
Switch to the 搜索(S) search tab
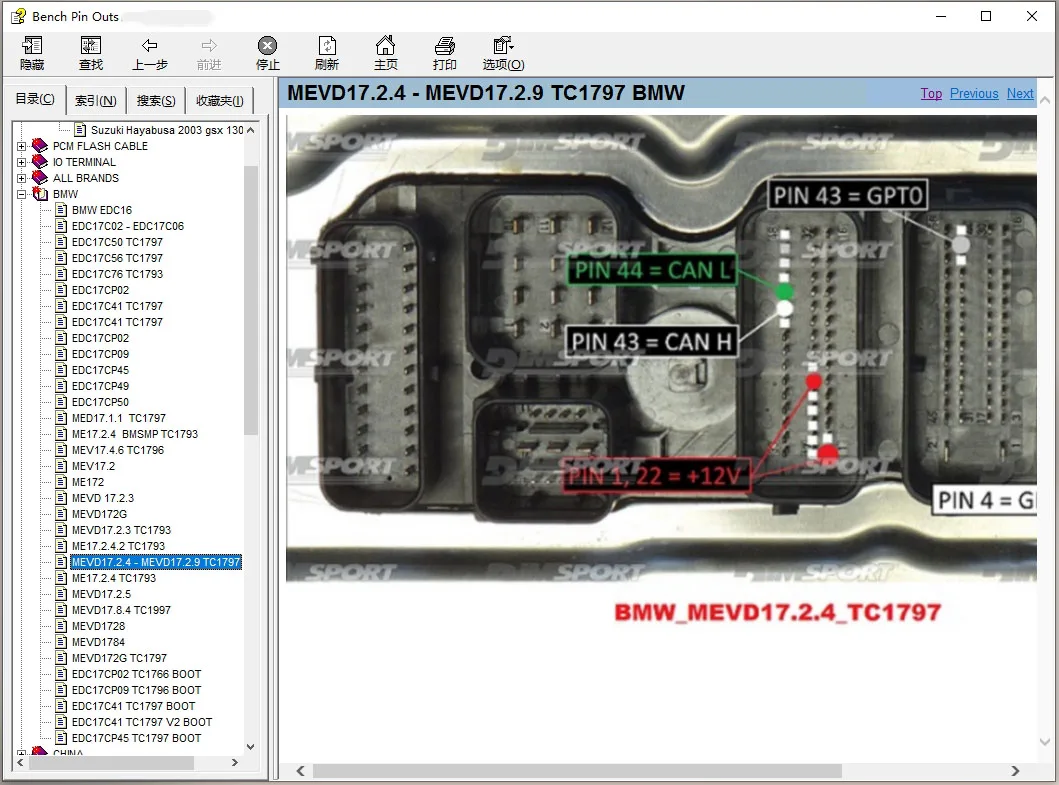pyautogui.click(x=156, y=101)
